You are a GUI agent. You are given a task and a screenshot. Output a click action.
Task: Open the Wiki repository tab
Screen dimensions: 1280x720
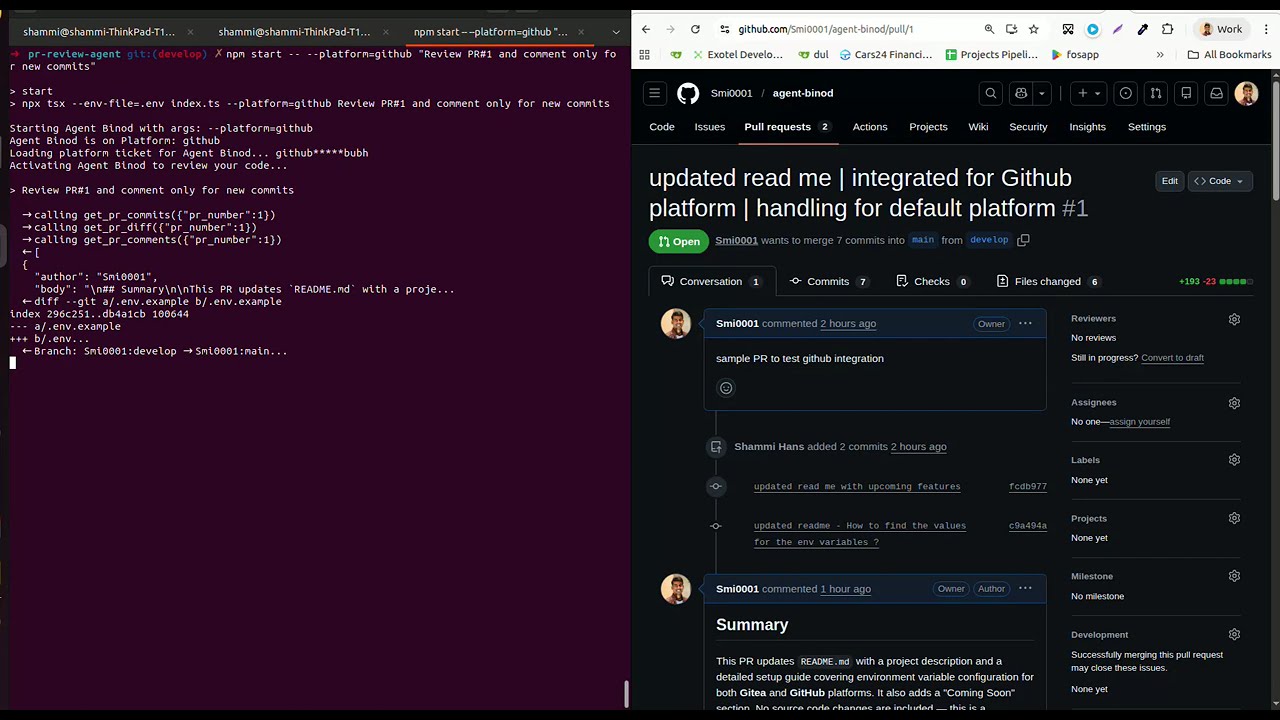pos(978,127)
